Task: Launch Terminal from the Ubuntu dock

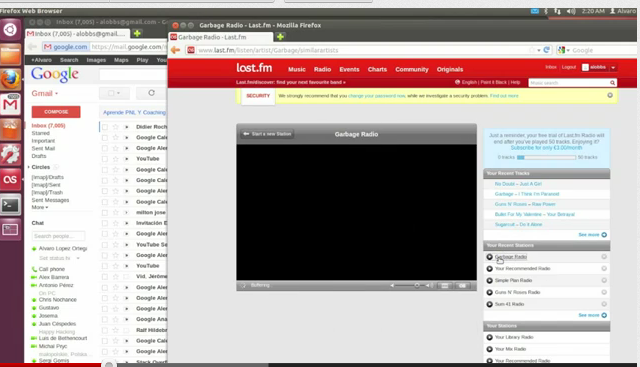Action: coord(10,205)
